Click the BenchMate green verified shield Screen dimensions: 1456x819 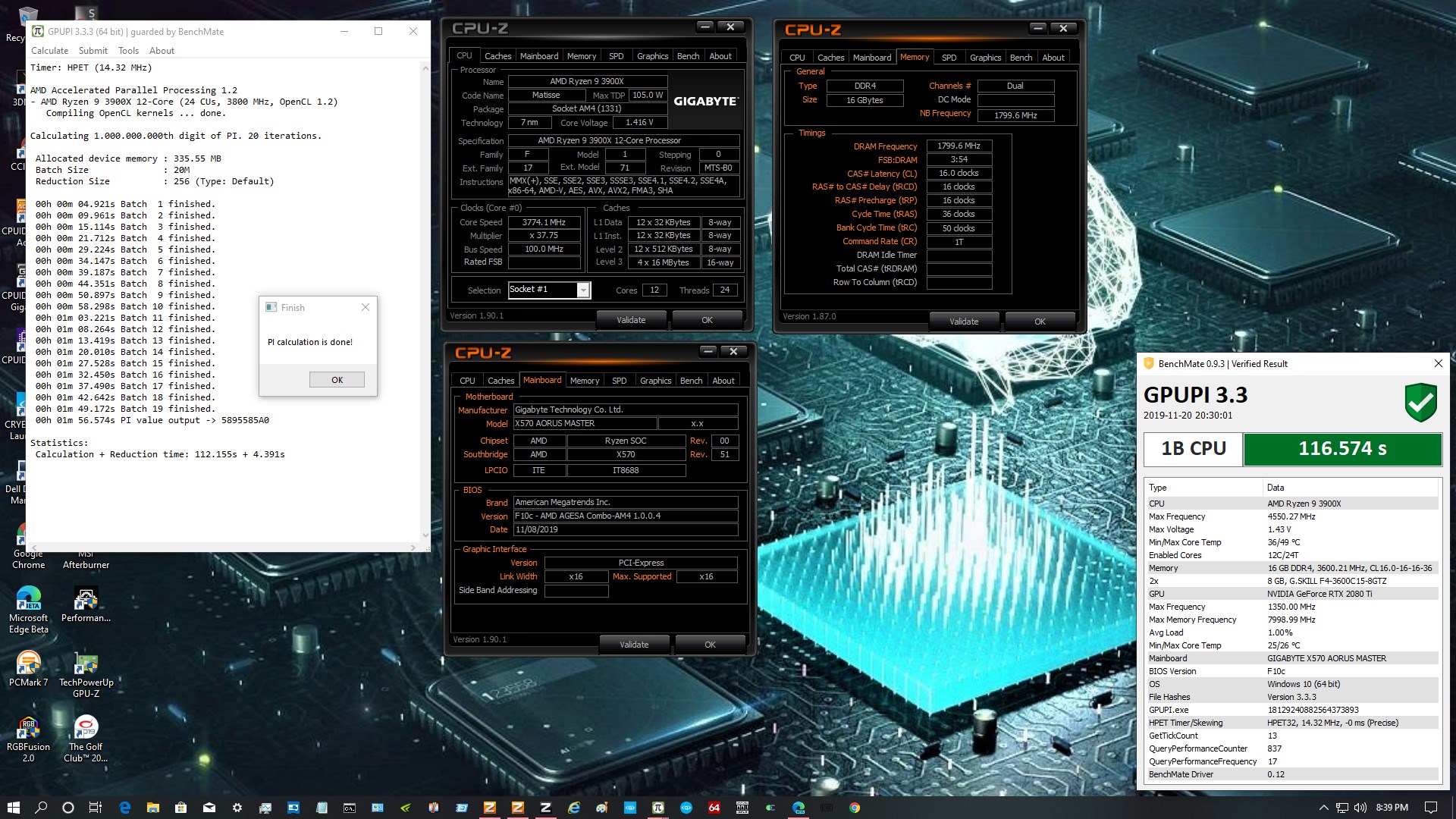1420,403
